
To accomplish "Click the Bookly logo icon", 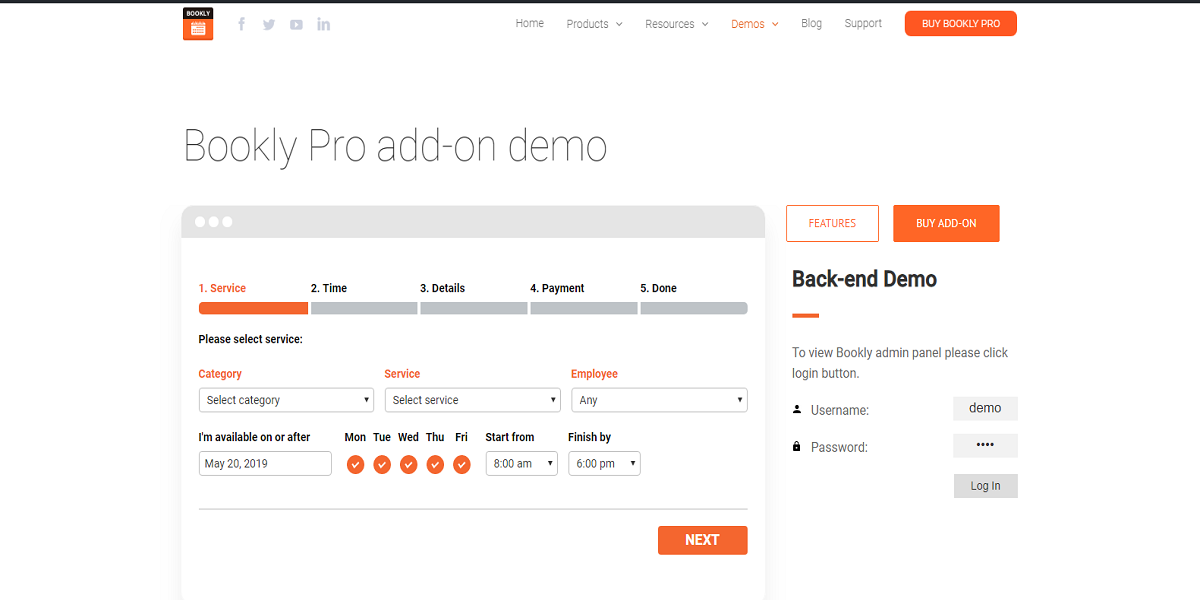I will (198, 24).
